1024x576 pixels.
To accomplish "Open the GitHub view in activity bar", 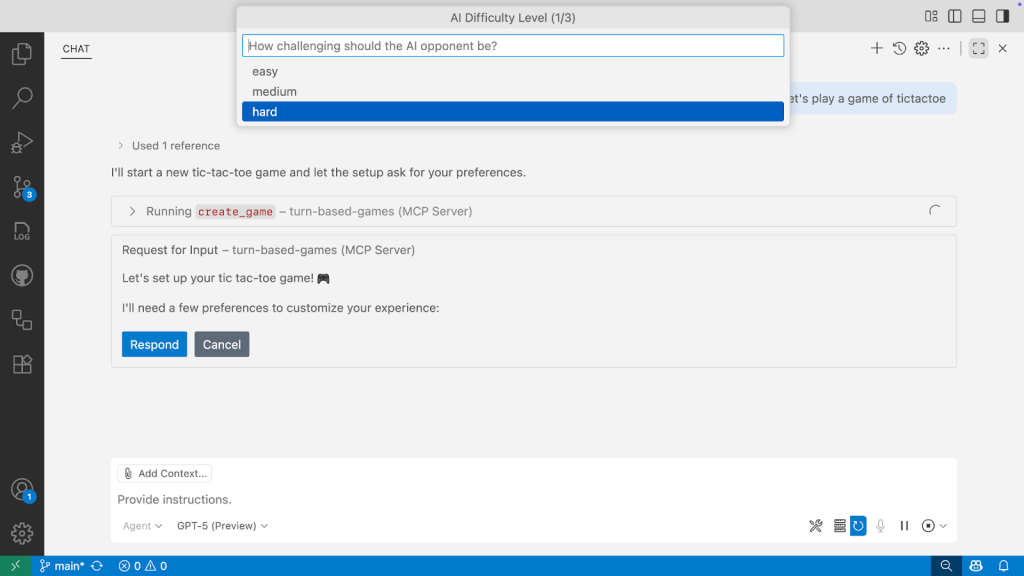I will click(22, 276).
